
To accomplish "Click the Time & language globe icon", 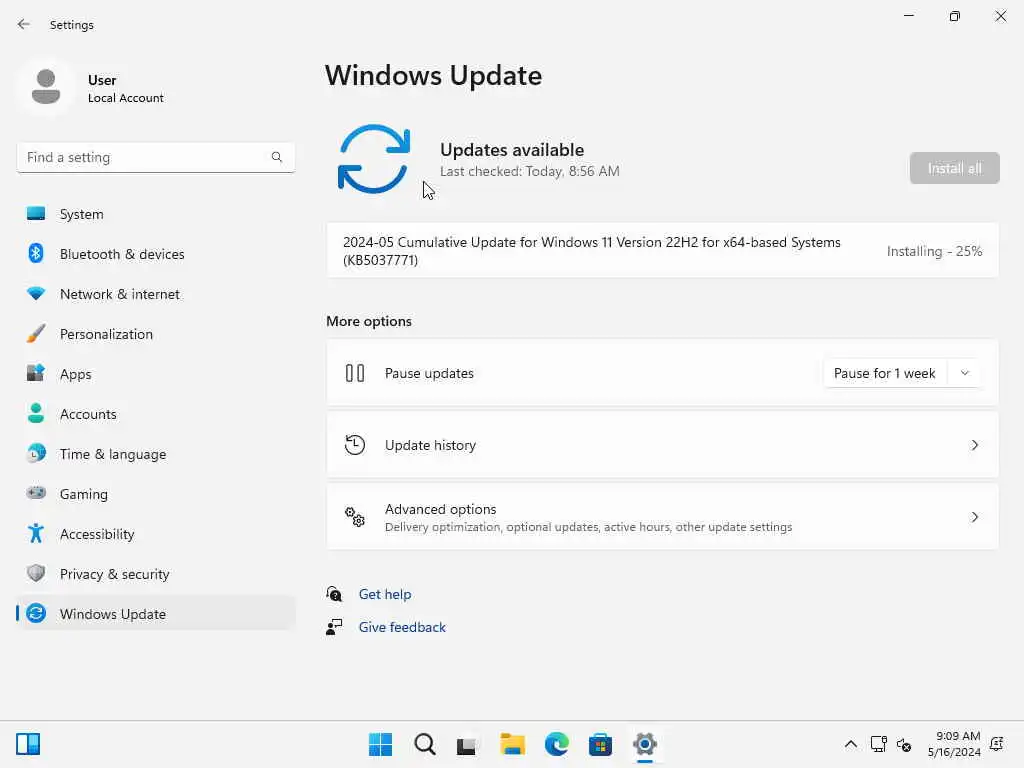I will (x=36, y=453).
